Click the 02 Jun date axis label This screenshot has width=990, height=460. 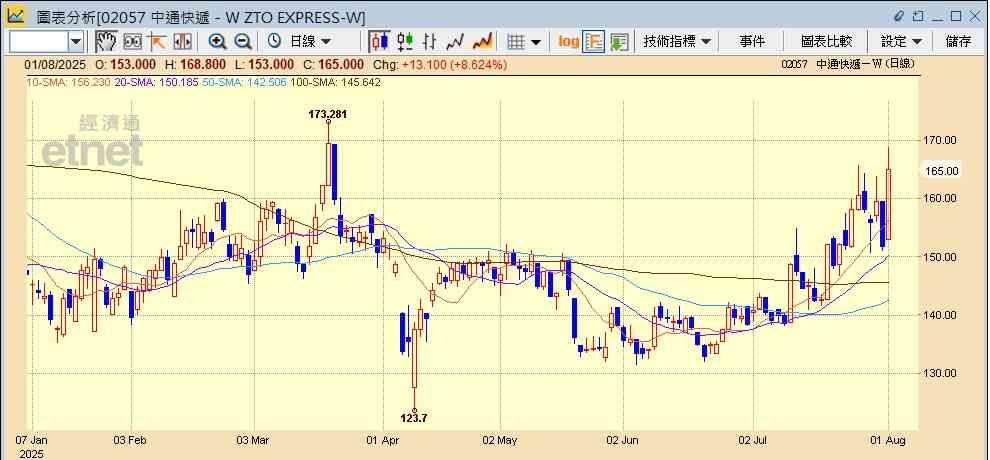[x=623, y=440]
